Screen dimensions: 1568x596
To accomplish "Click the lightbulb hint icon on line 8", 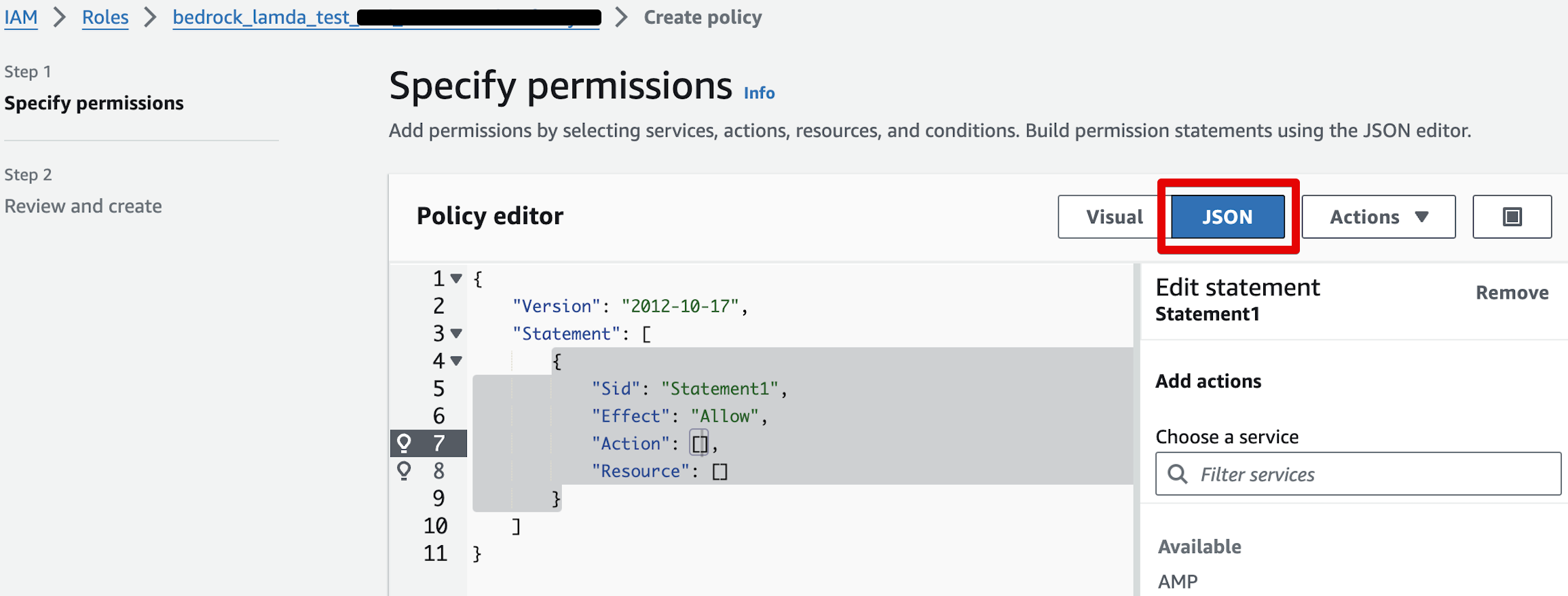I will pos(404,470).
